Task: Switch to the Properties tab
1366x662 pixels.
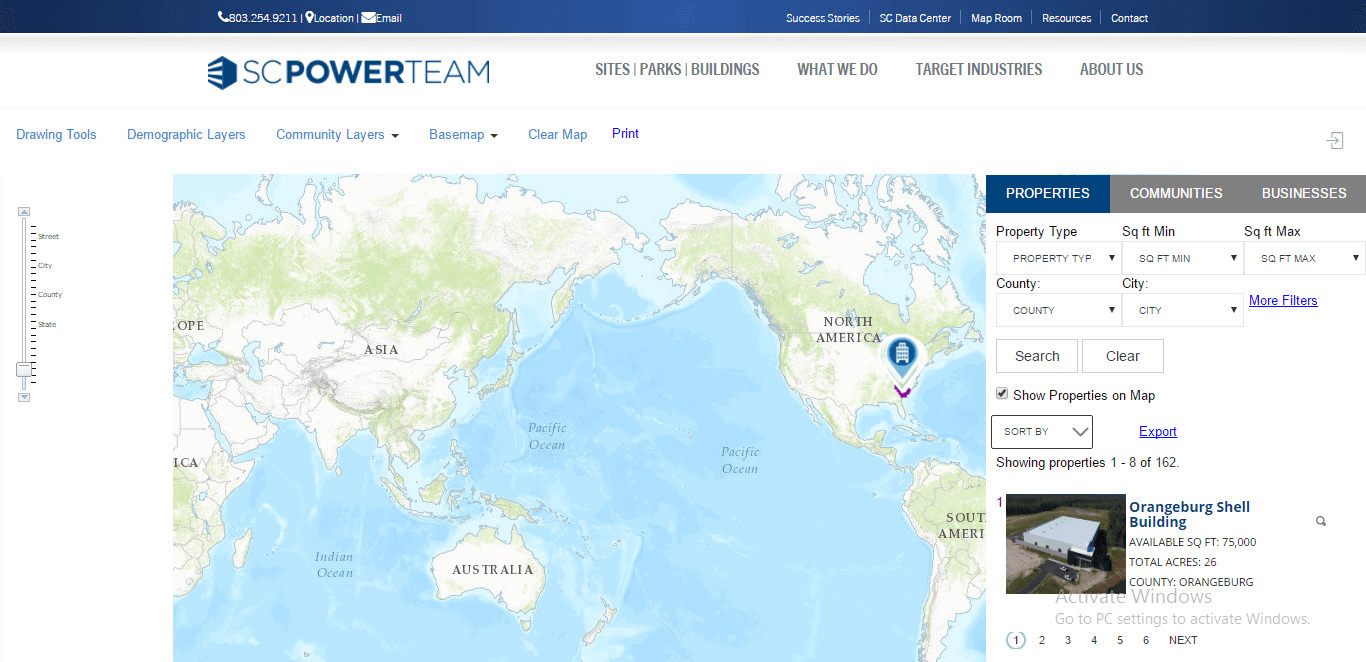Action: pyautogui.click(x=1048, y=193)
